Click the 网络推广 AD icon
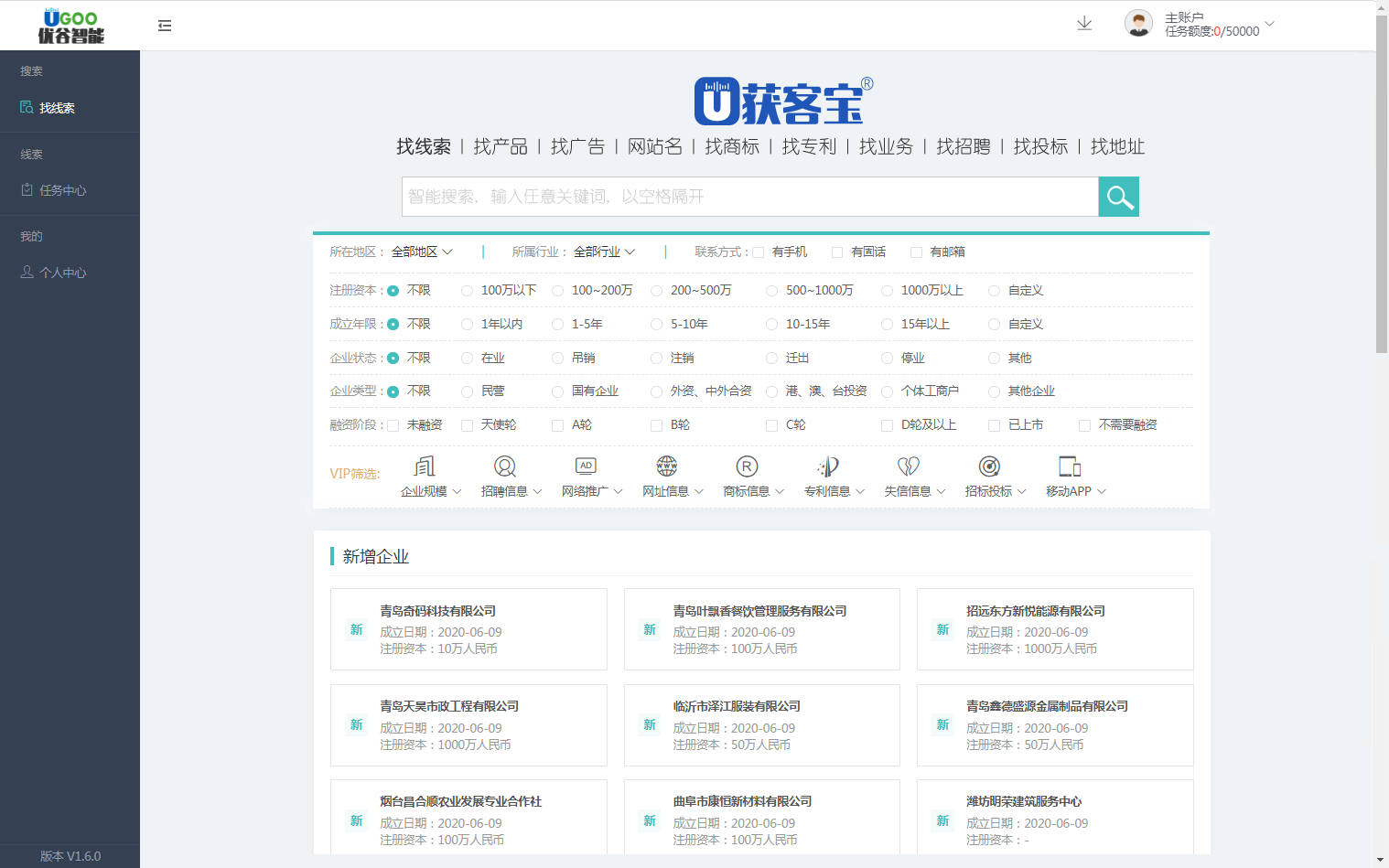The image size is (1389, 868). [586, 466]
